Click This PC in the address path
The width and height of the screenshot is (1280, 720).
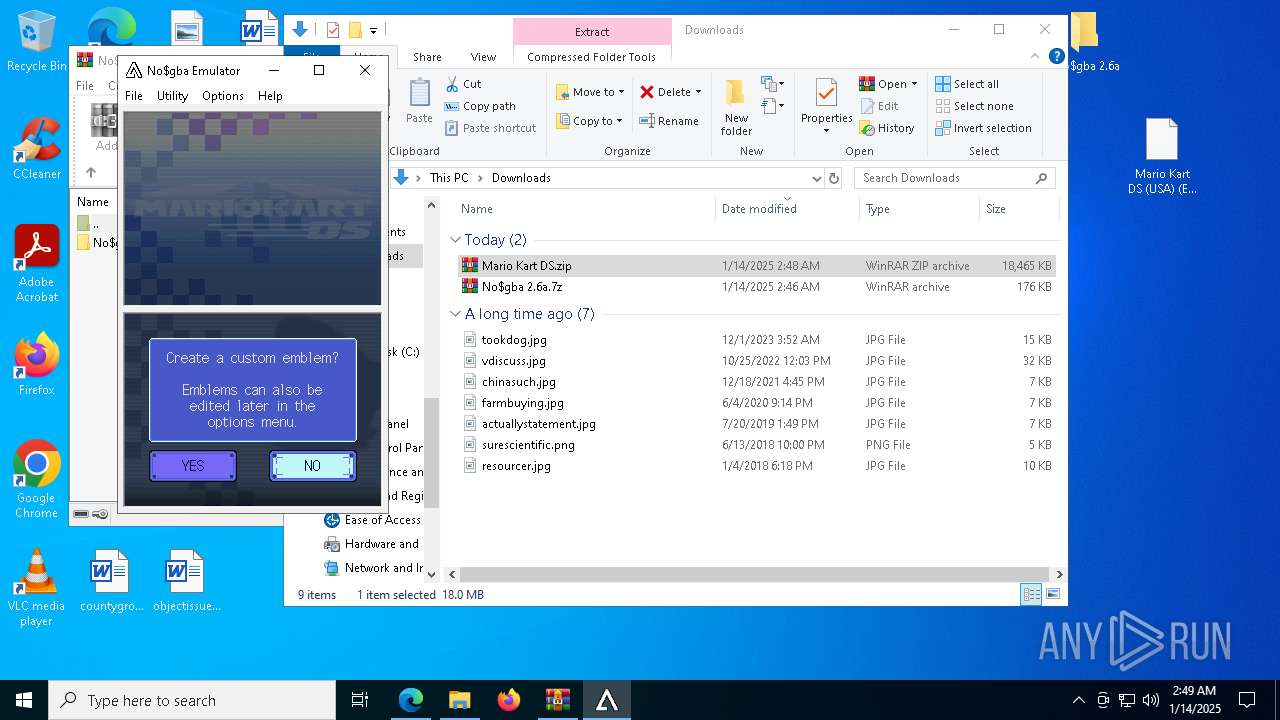[x=449, y=178]
